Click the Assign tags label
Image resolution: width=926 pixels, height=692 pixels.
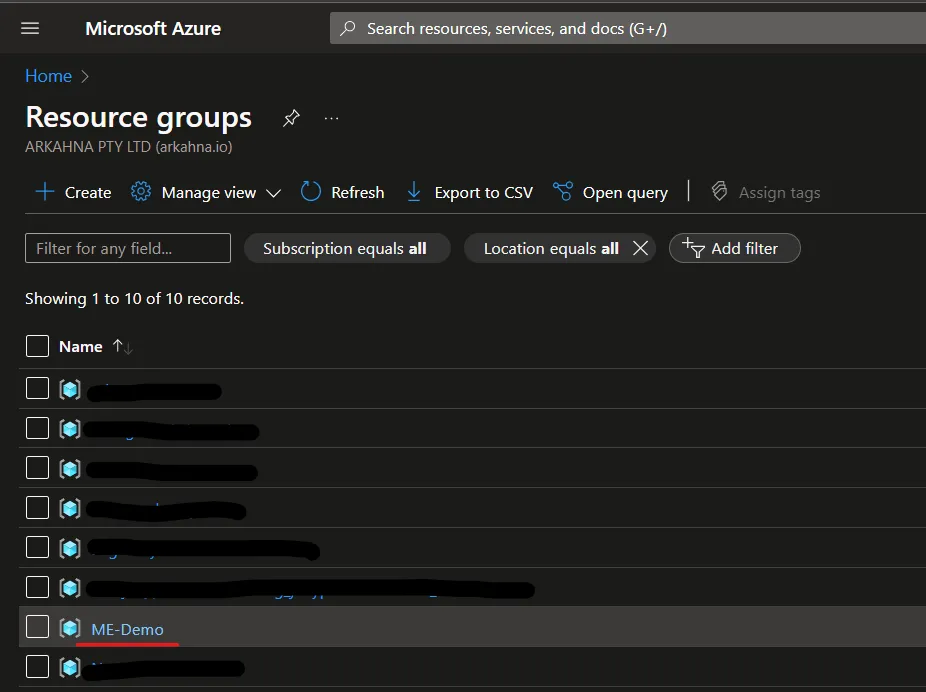[x=780, y=193]
